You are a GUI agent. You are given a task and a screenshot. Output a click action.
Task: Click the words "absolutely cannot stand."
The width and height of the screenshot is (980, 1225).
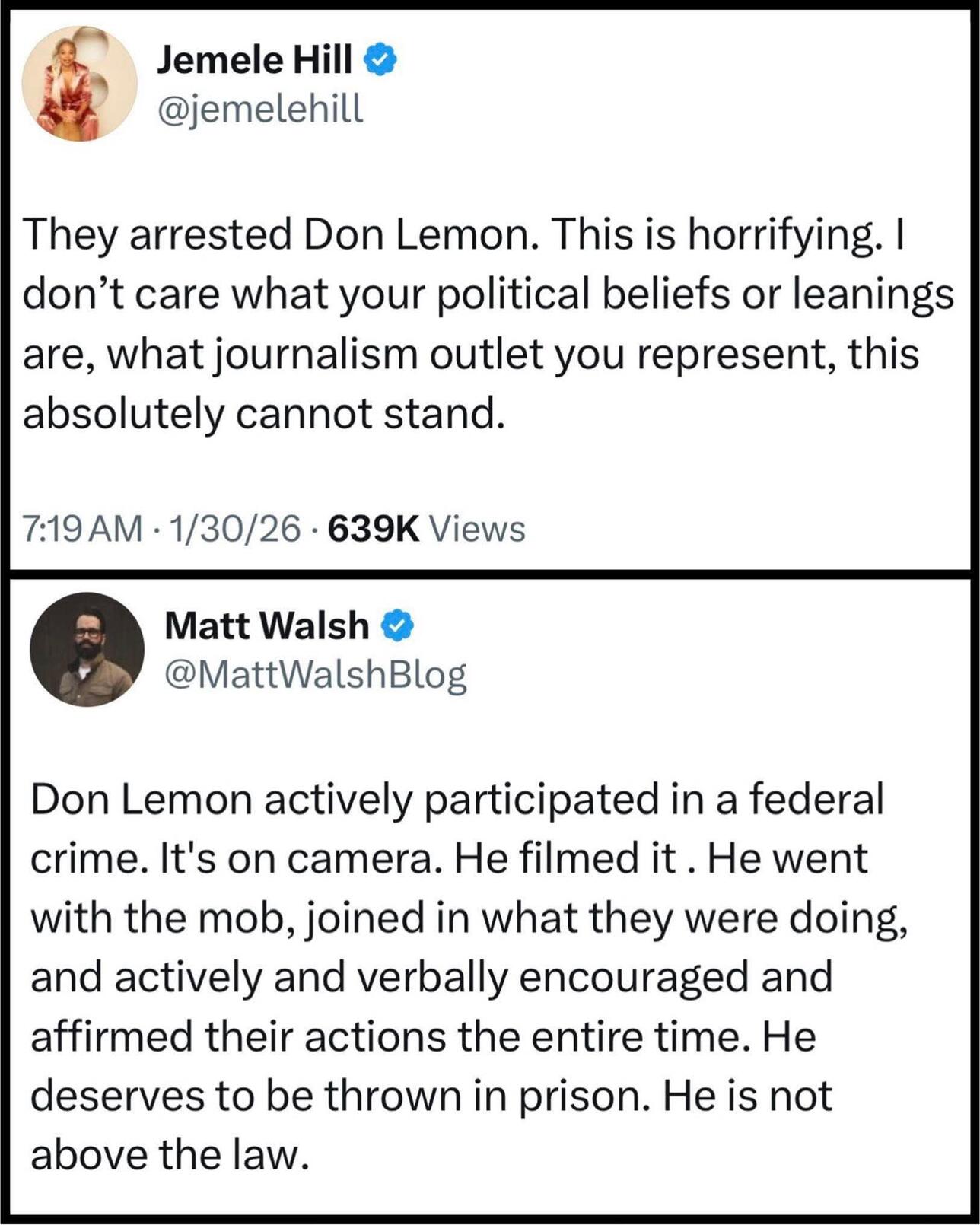pyautogui.click(x=264, y=415)
